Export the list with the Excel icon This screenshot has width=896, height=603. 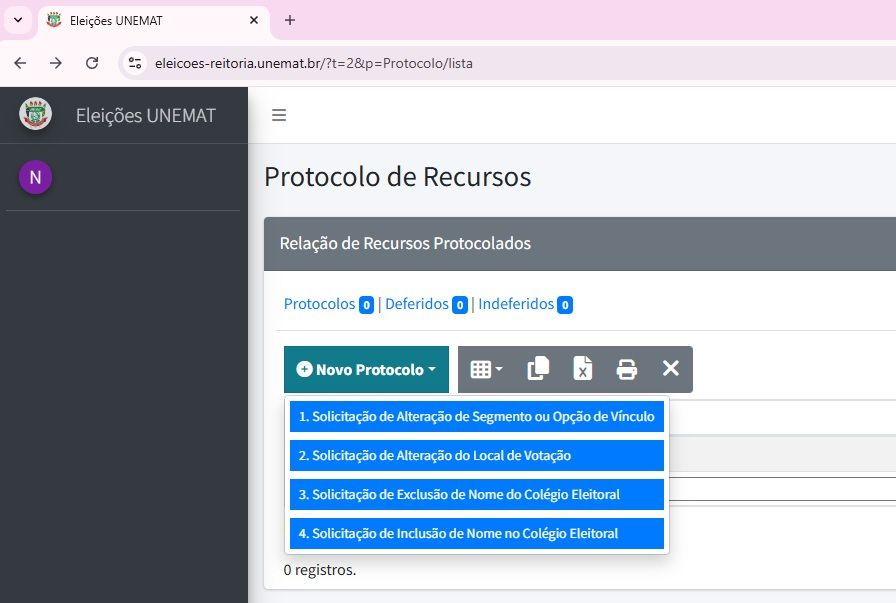click(582, 369)
